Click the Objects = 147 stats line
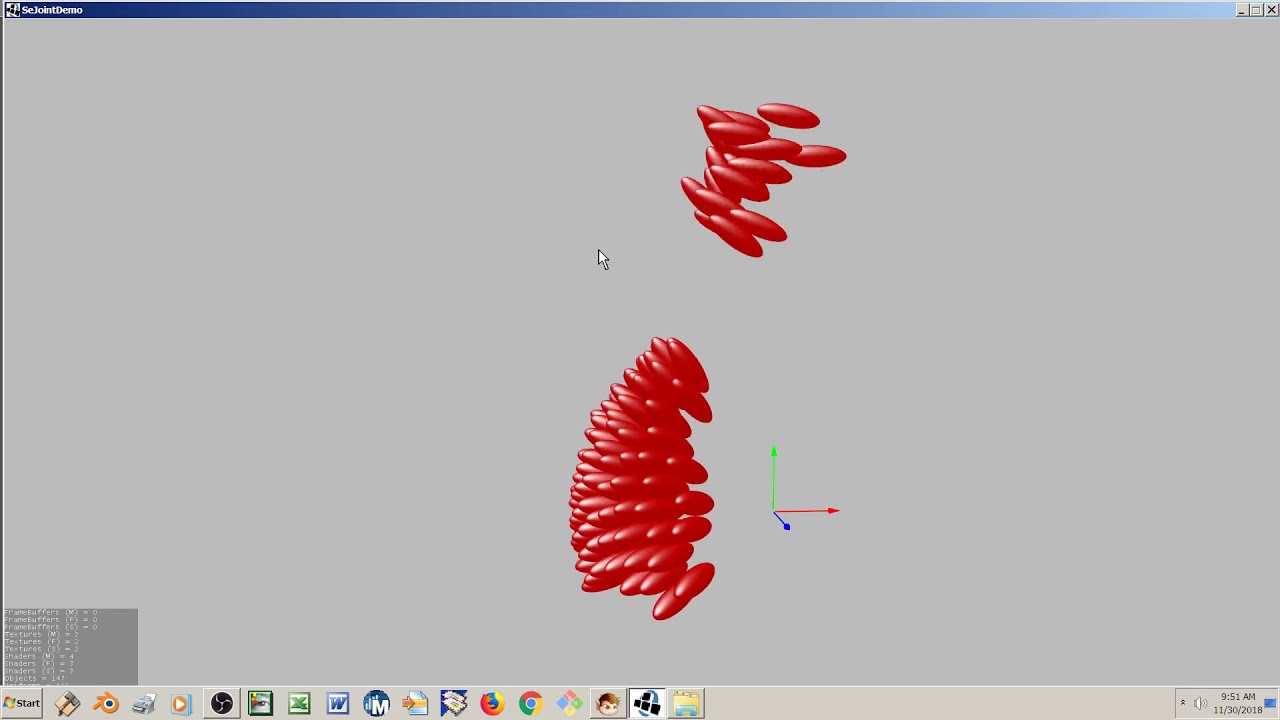Image resolution: width=1280 pixels, height=720 pixels. coord(35,678)
